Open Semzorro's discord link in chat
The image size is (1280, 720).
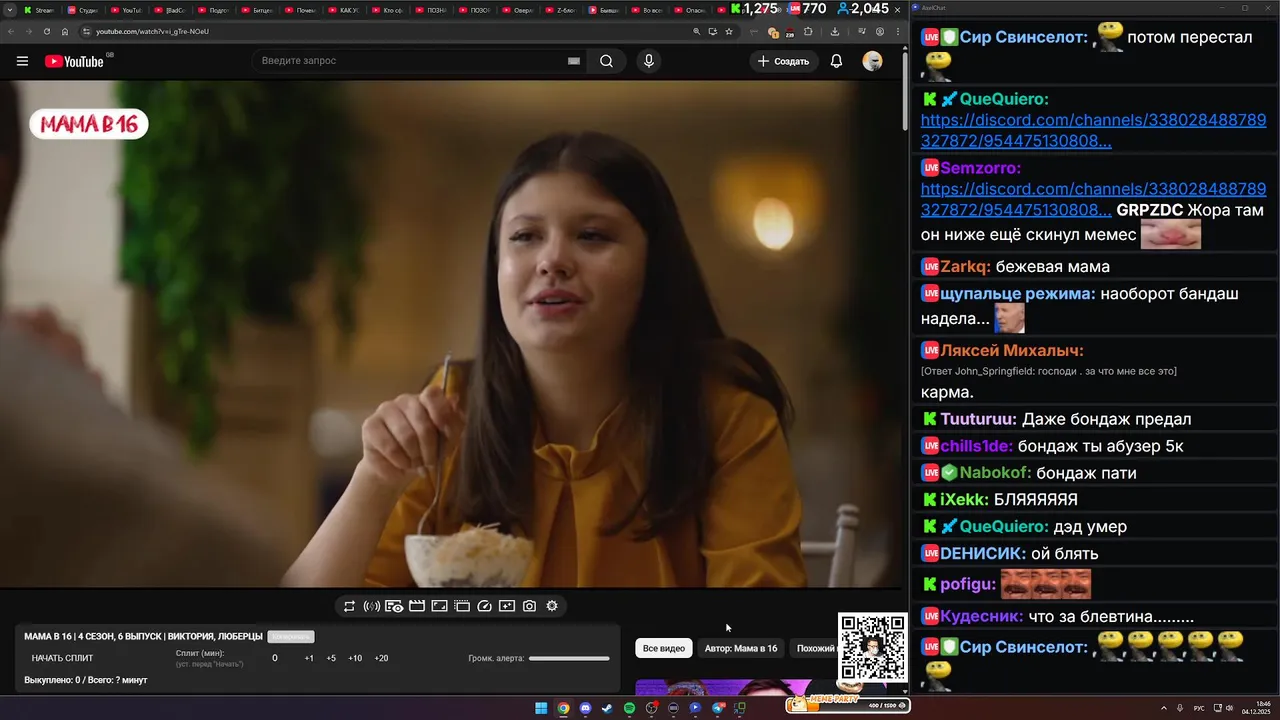click(x=1093, y=199)
